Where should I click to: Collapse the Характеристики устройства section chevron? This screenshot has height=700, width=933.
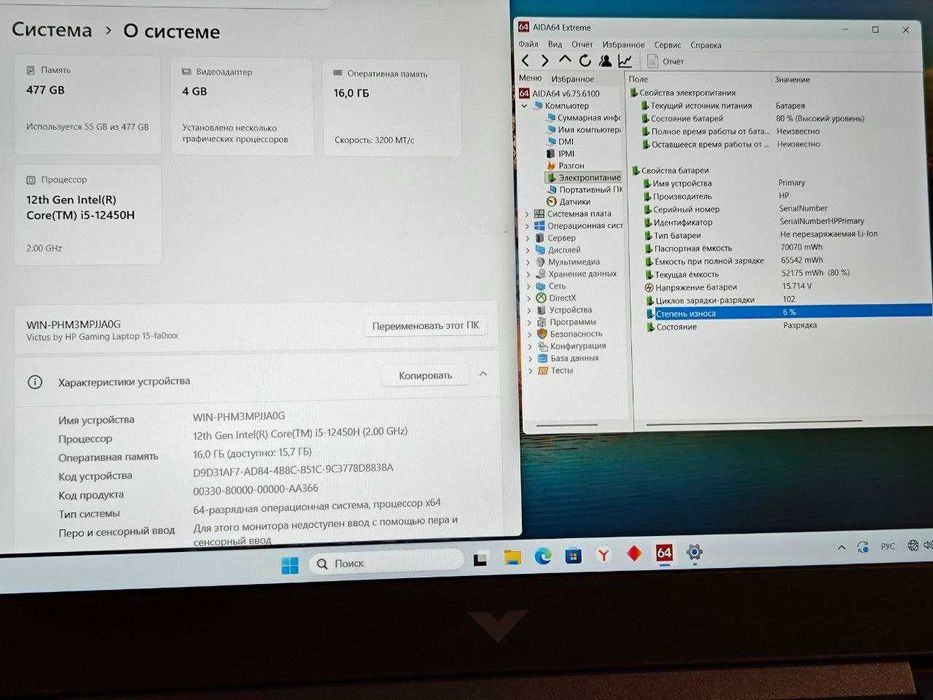[483, 374]
